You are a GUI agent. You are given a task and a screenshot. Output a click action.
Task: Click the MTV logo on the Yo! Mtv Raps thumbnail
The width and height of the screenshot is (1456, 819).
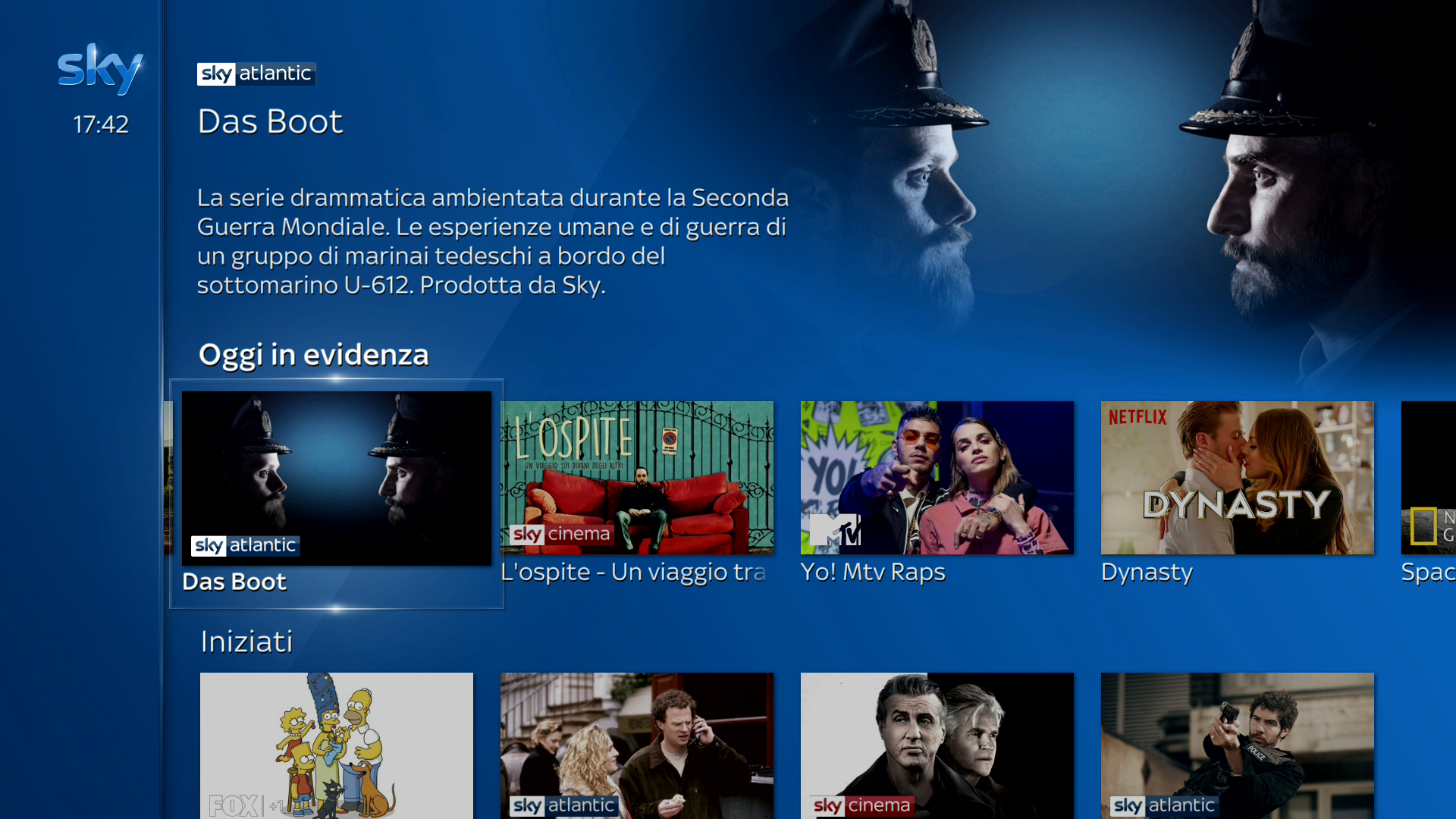point(836,529)
